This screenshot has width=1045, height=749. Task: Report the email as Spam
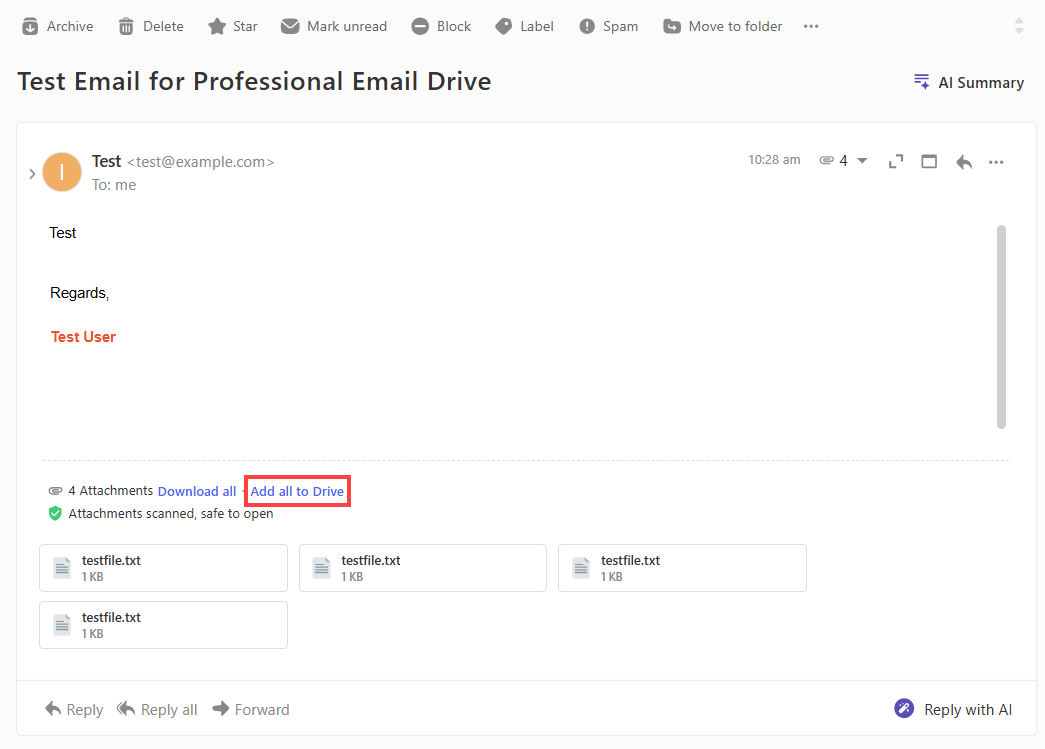608,27
